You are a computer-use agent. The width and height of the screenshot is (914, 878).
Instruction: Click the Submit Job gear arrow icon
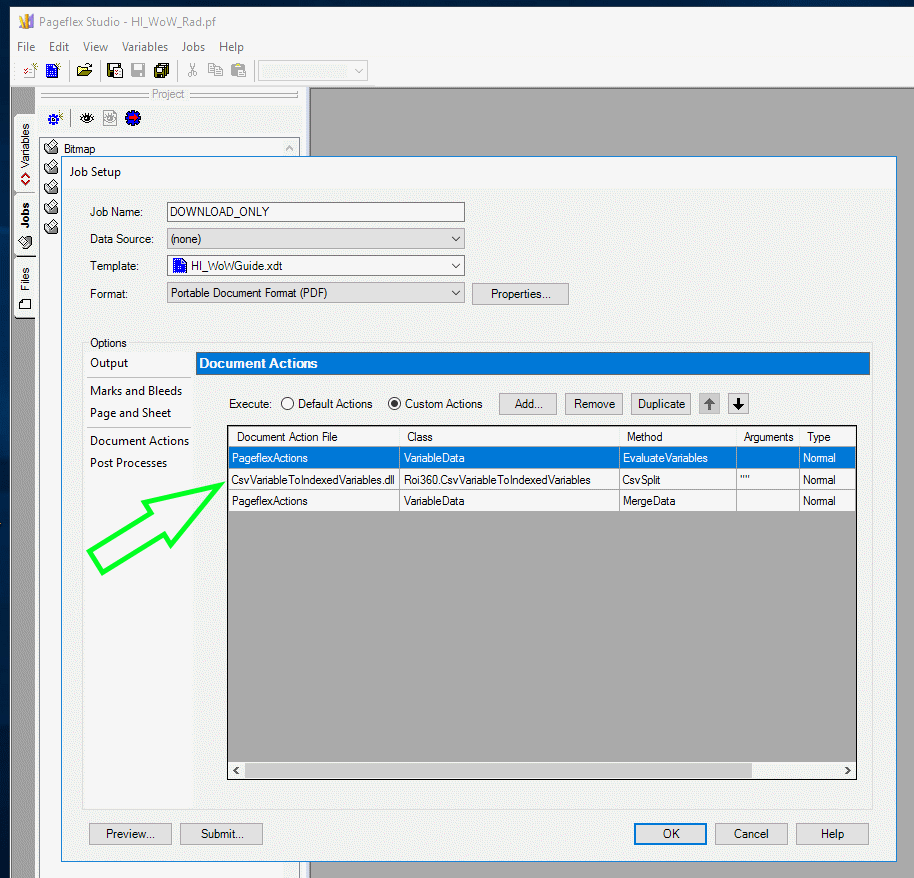pyautogui.click(x=133, y=118)
